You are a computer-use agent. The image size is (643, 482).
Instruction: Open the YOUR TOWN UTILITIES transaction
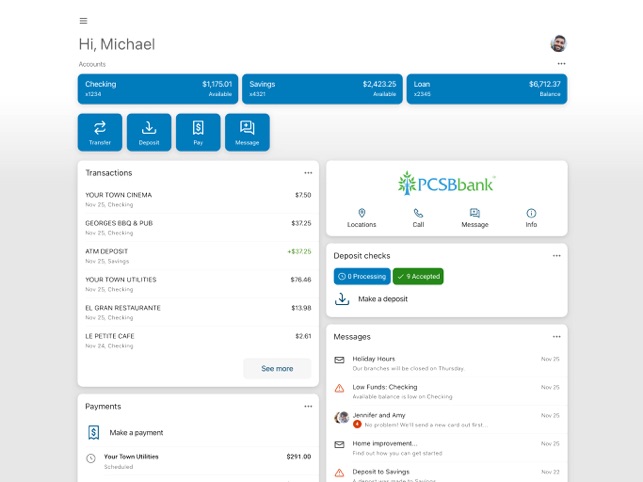(x=198, y=284)
